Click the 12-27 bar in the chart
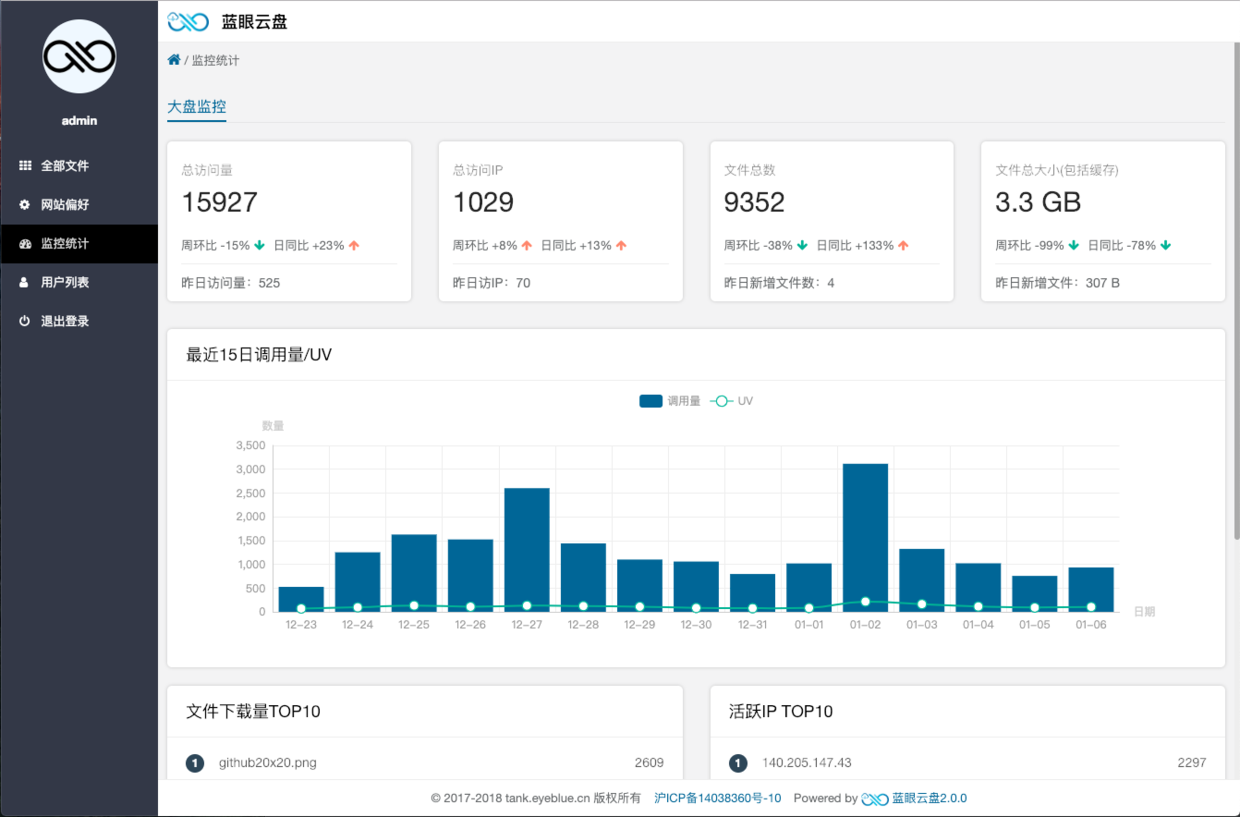 527,549
